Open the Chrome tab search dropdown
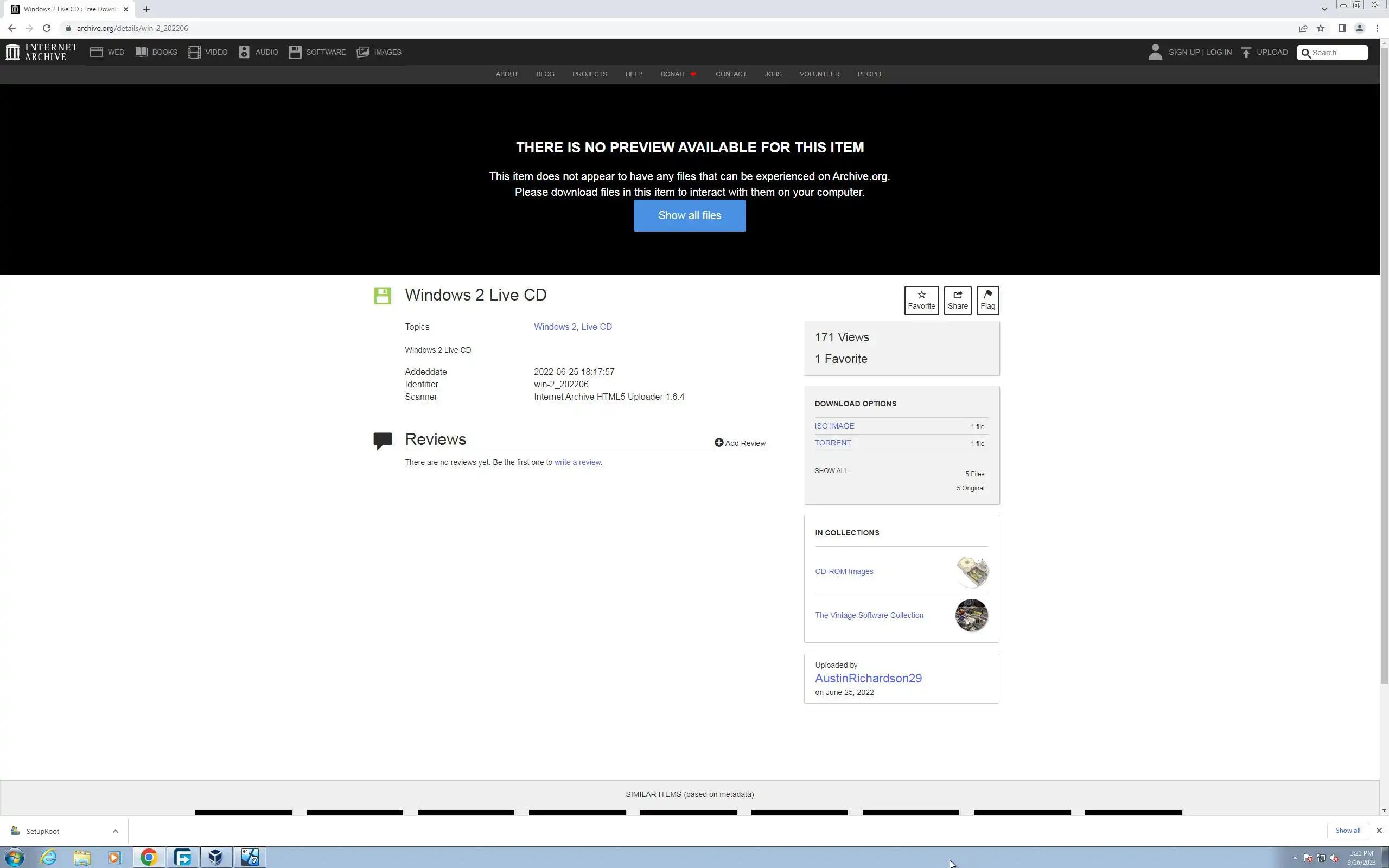This screenshot has width=1389, height=868. tap(1324, 9)
